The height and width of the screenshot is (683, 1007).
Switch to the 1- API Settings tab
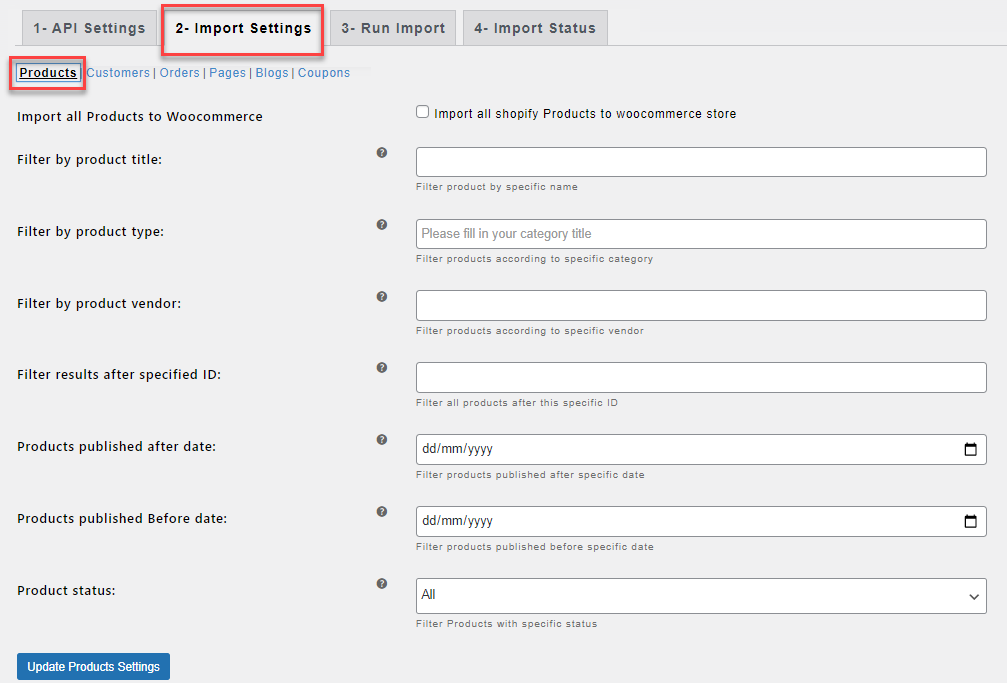point(89,28)
